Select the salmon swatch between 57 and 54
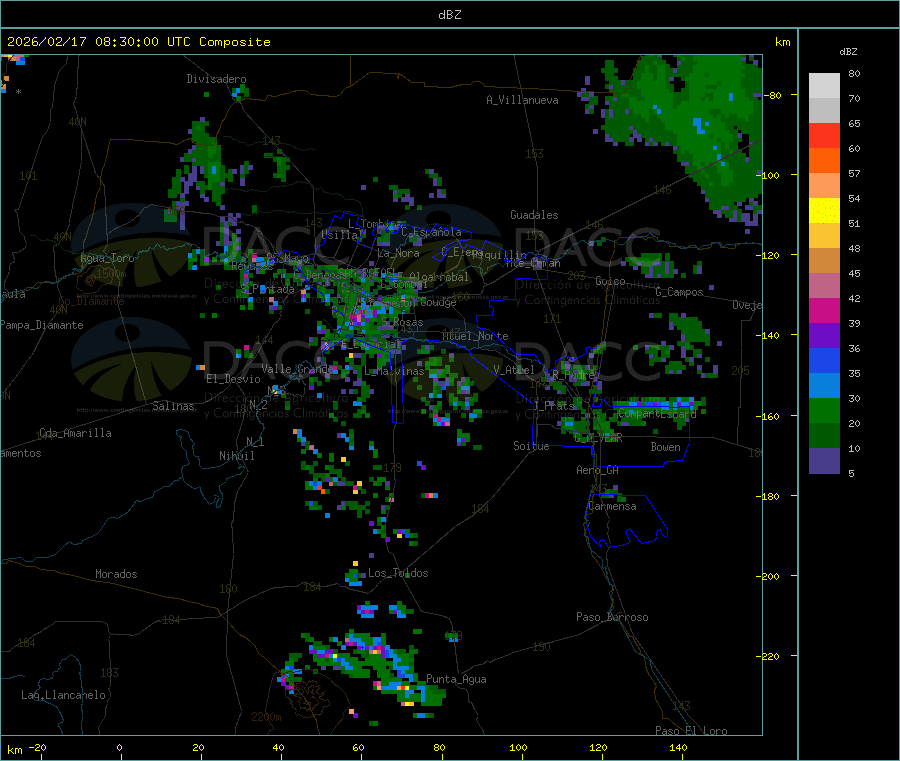The image size is (900, 761). (824, 185)
